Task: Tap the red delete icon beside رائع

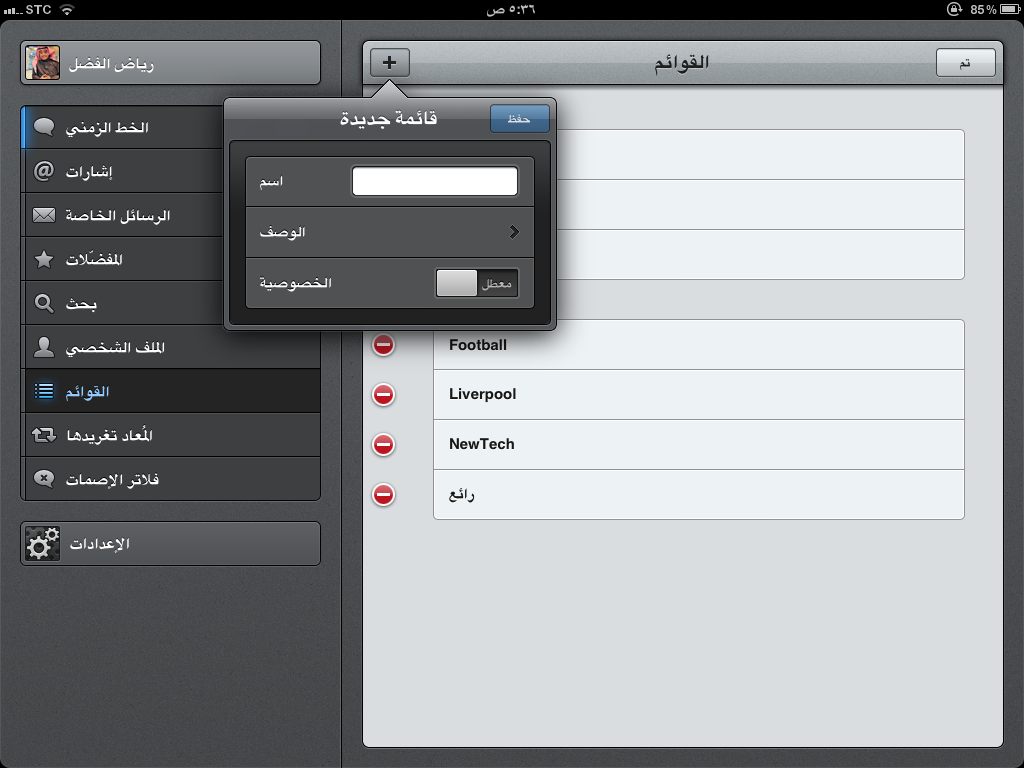Action: [x=383, y=494]
